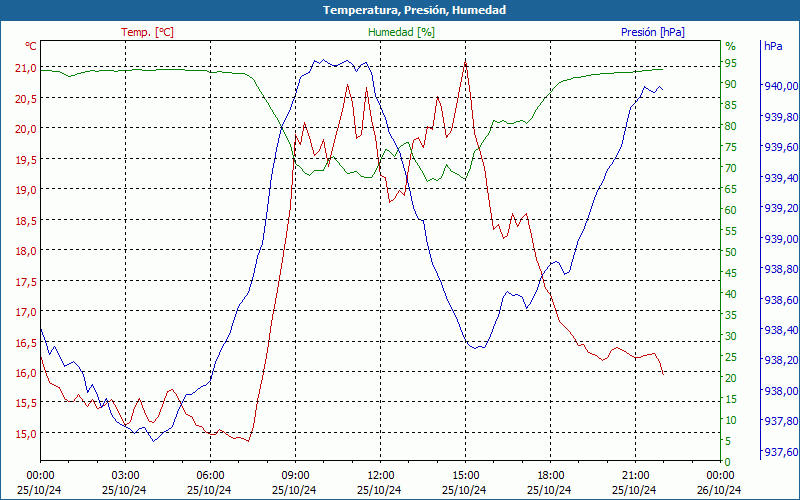Click the "18,5" temperature axis value
Viewport: 800px width, 500px height.
coord(25,220)
